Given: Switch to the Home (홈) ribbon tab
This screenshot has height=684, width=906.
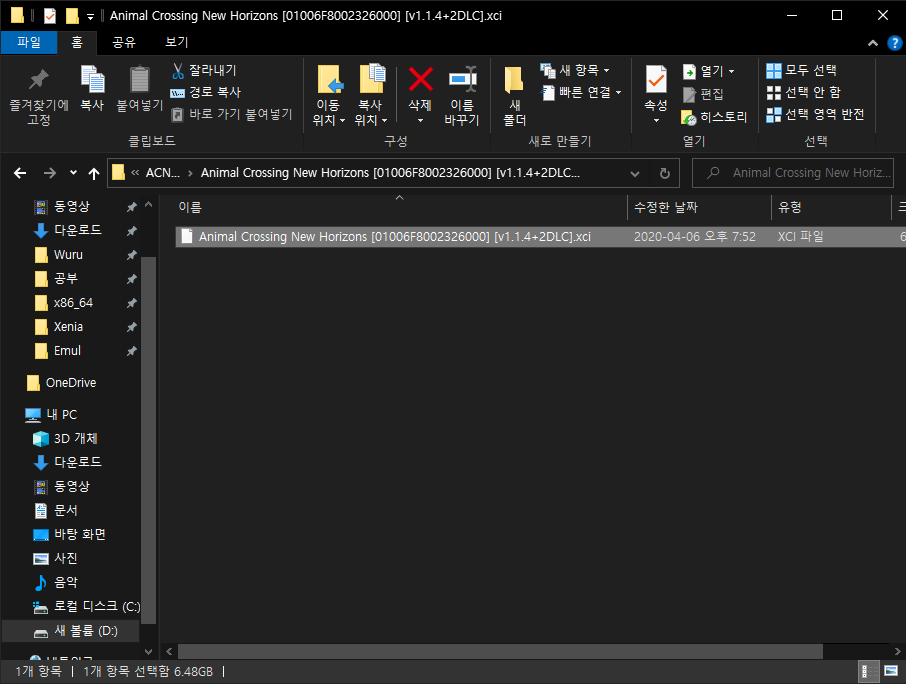Looking at the screenshot, I should 77,42.
